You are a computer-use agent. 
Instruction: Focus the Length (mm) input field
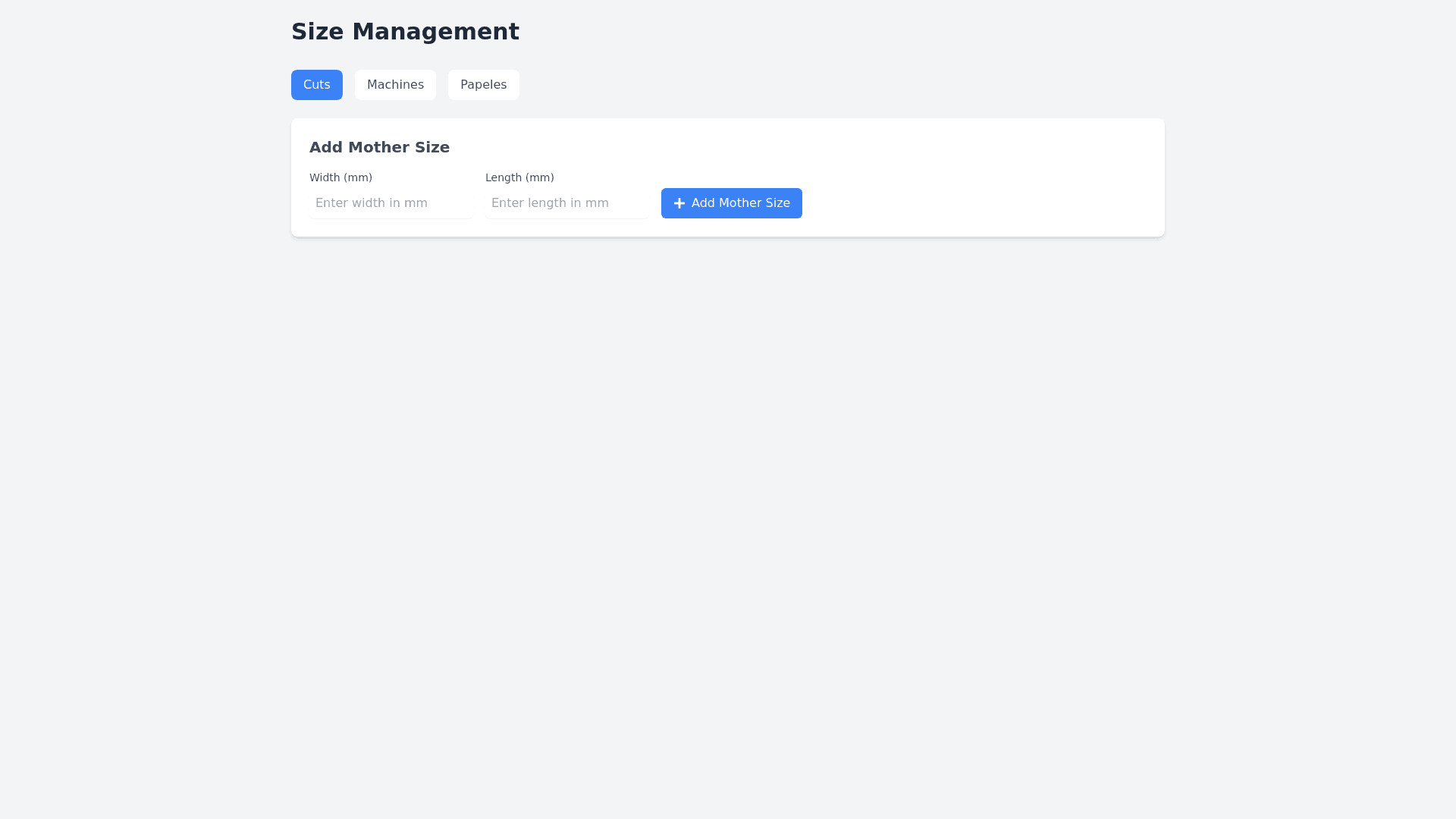coord(566,203)
